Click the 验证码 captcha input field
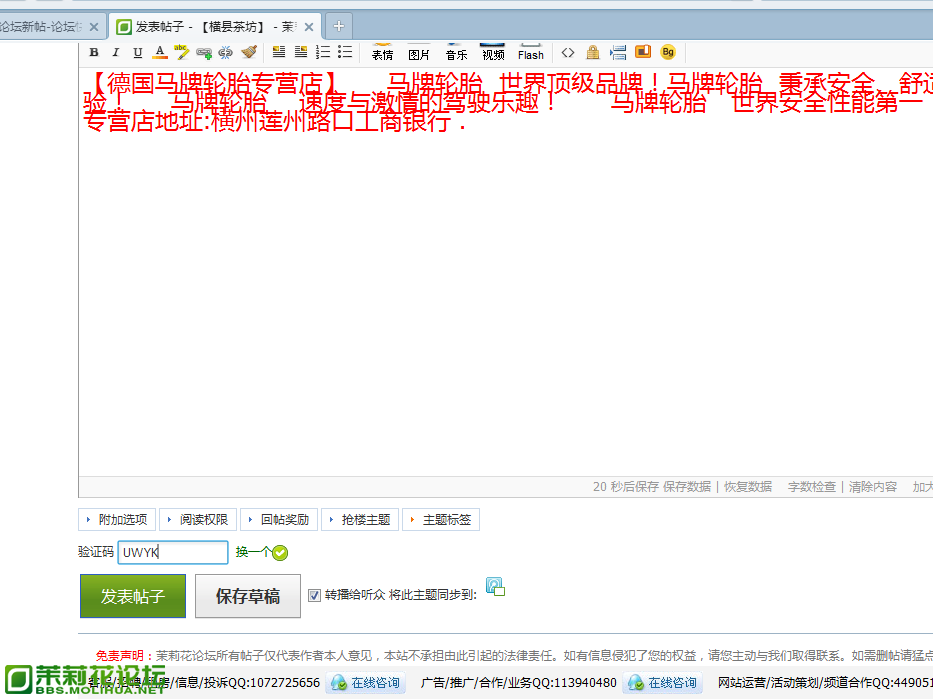933x700 pixels. pyautogui.click(x=173, y=552)
